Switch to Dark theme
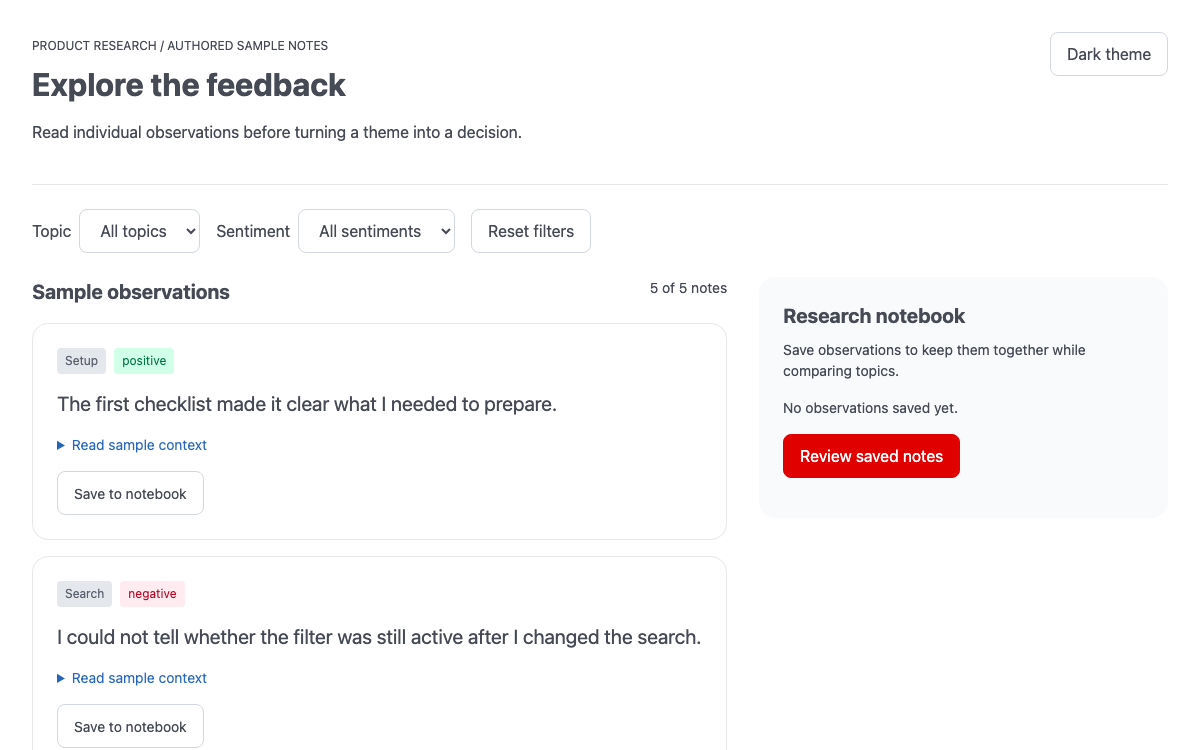Image resolution: width=1200 pixels, height=750 pixels. coord(1109,54)
